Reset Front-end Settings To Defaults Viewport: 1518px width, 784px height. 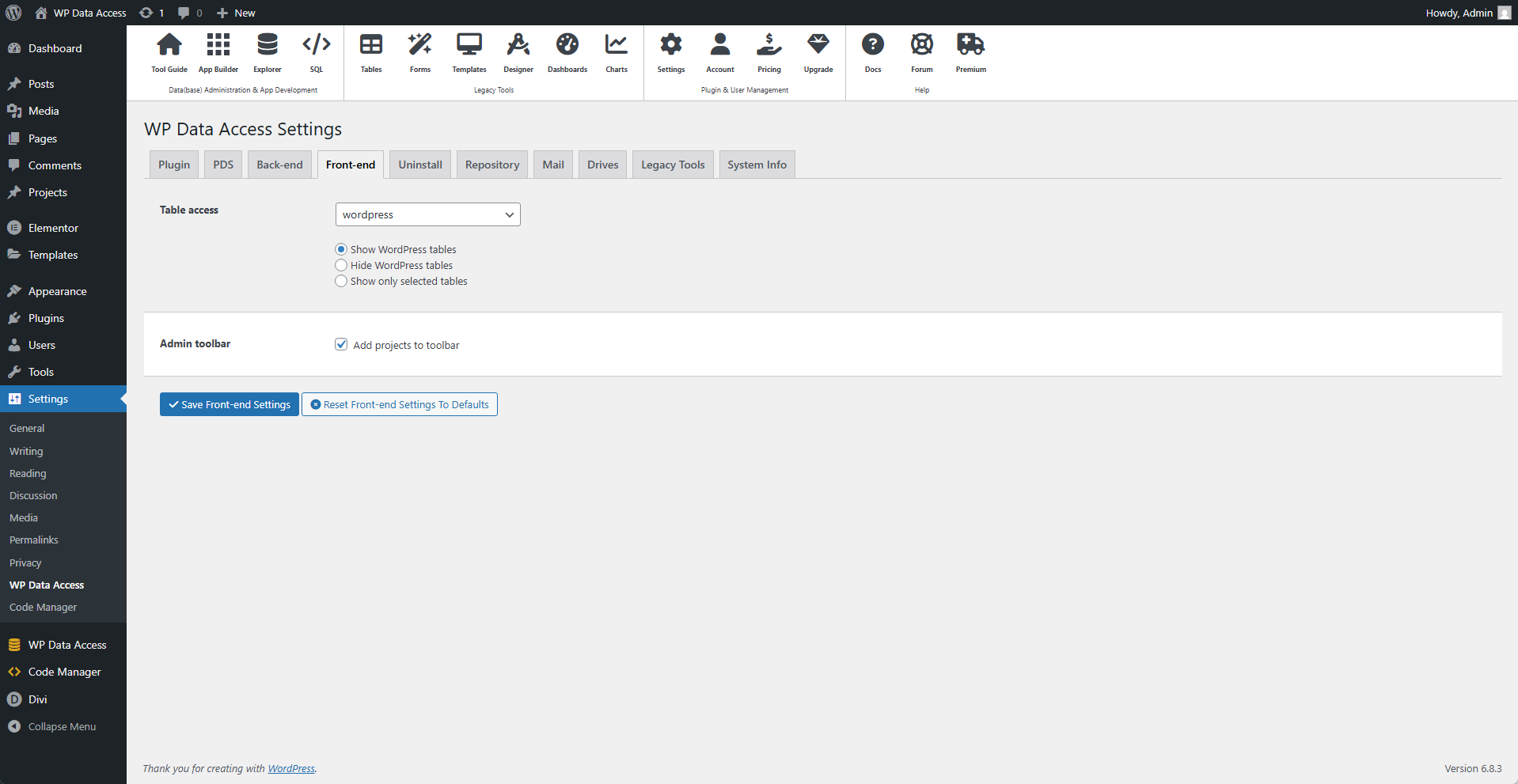pyautogui.click(x=399, y=403)
